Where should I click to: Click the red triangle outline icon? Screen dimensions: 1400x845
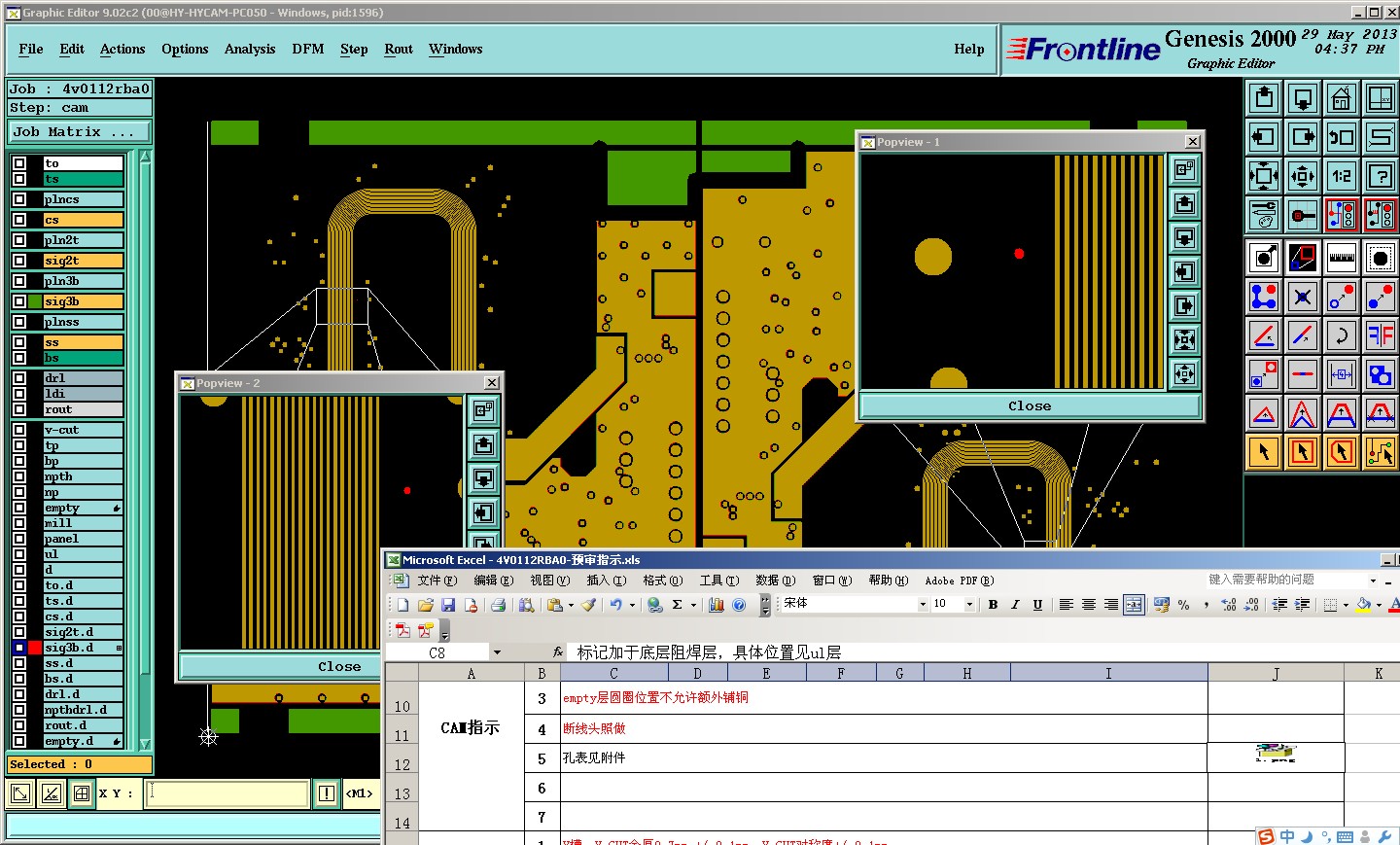[1264, 413]
